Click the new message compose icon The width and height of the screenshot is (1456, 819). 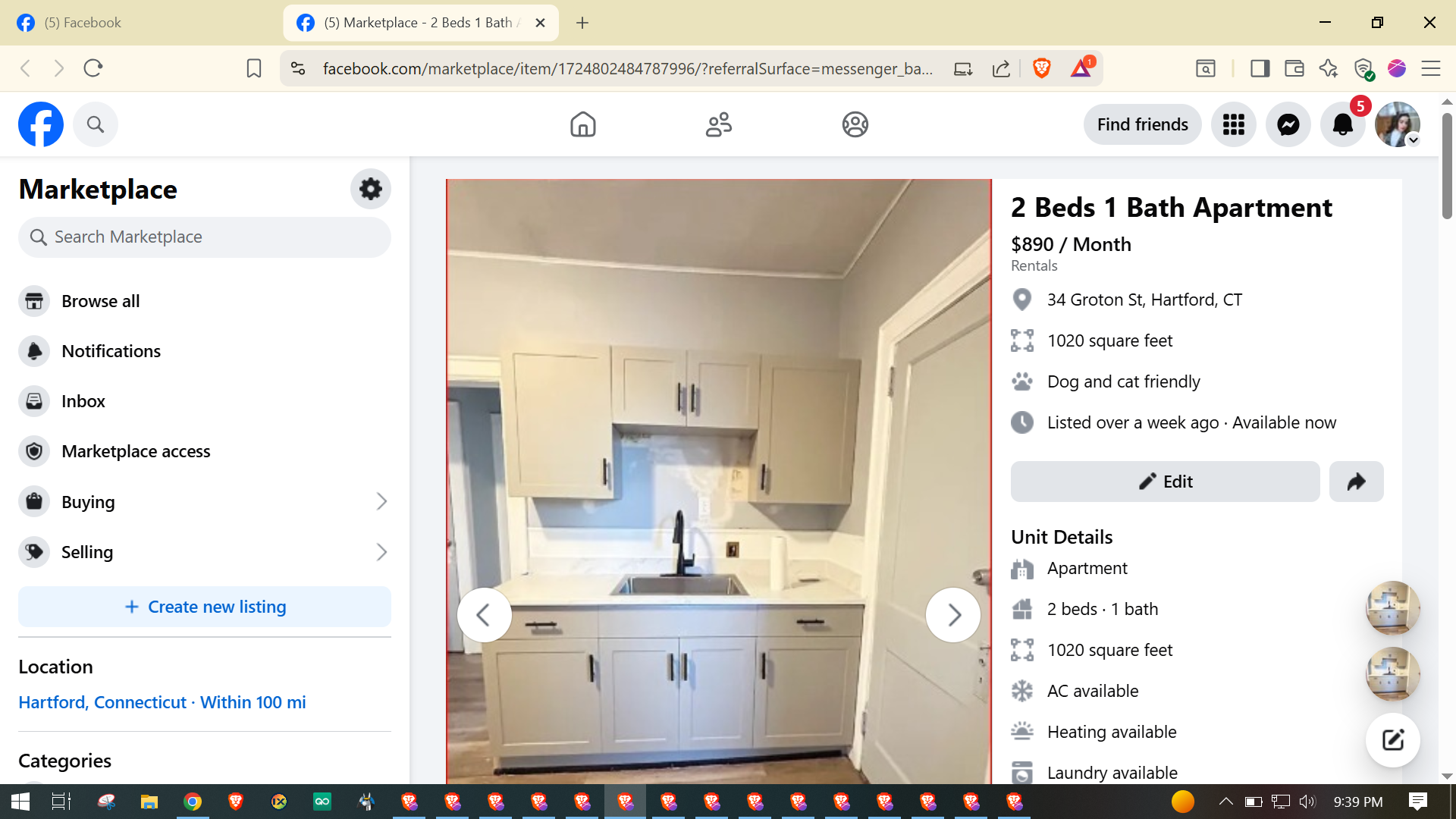click(x=1392, y=740)
